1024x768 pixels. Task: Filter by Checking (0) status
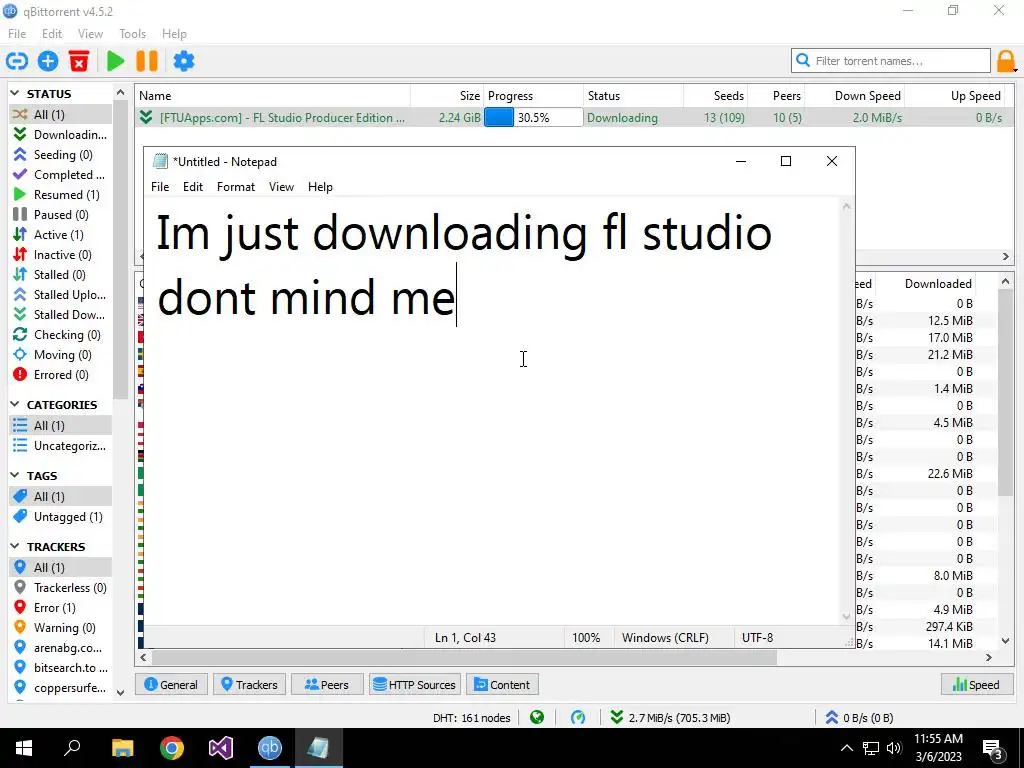pyautogui.click(x=60, y=335)
